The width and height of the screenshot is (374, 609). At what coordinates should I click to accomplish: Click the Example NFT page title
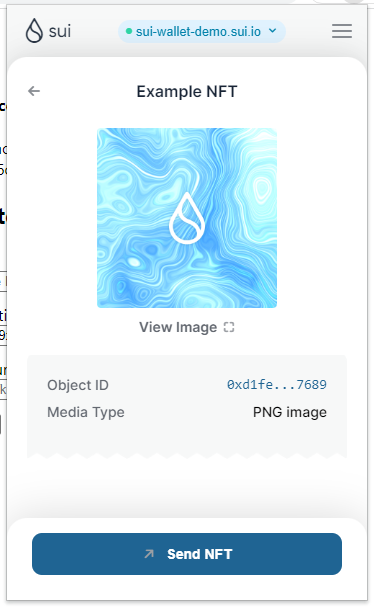[x=187, y=92]
